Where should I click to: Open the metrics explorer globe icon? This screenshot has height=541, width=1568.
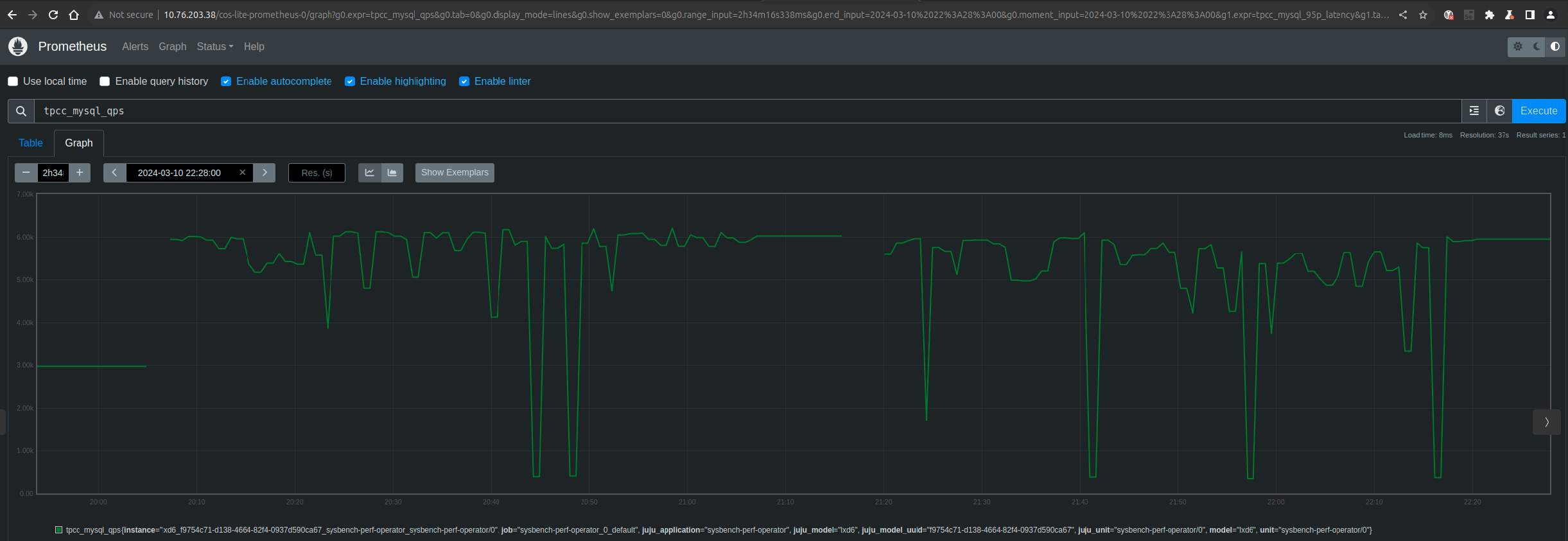pyautogui.click(x=1499, y=111)
